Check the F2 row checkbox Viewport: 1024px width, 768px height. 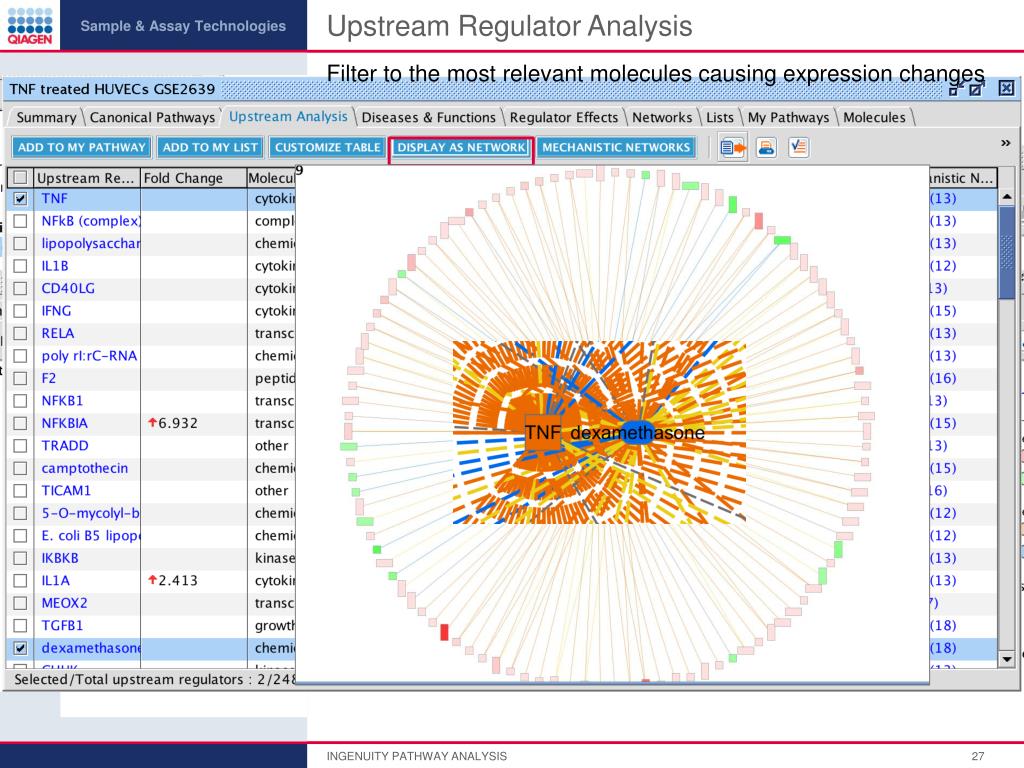click(20, 378)
